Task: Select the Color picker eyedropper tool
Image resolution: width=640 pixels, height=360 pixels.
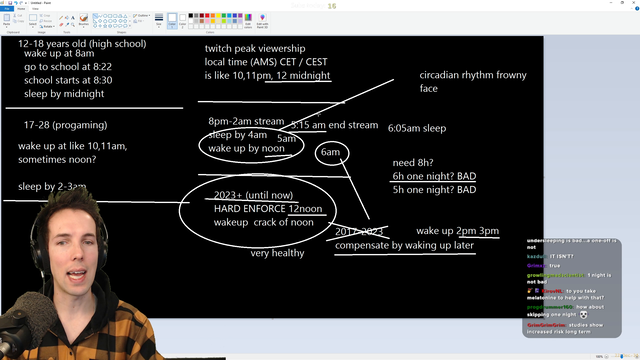Action: click(67, 25)
